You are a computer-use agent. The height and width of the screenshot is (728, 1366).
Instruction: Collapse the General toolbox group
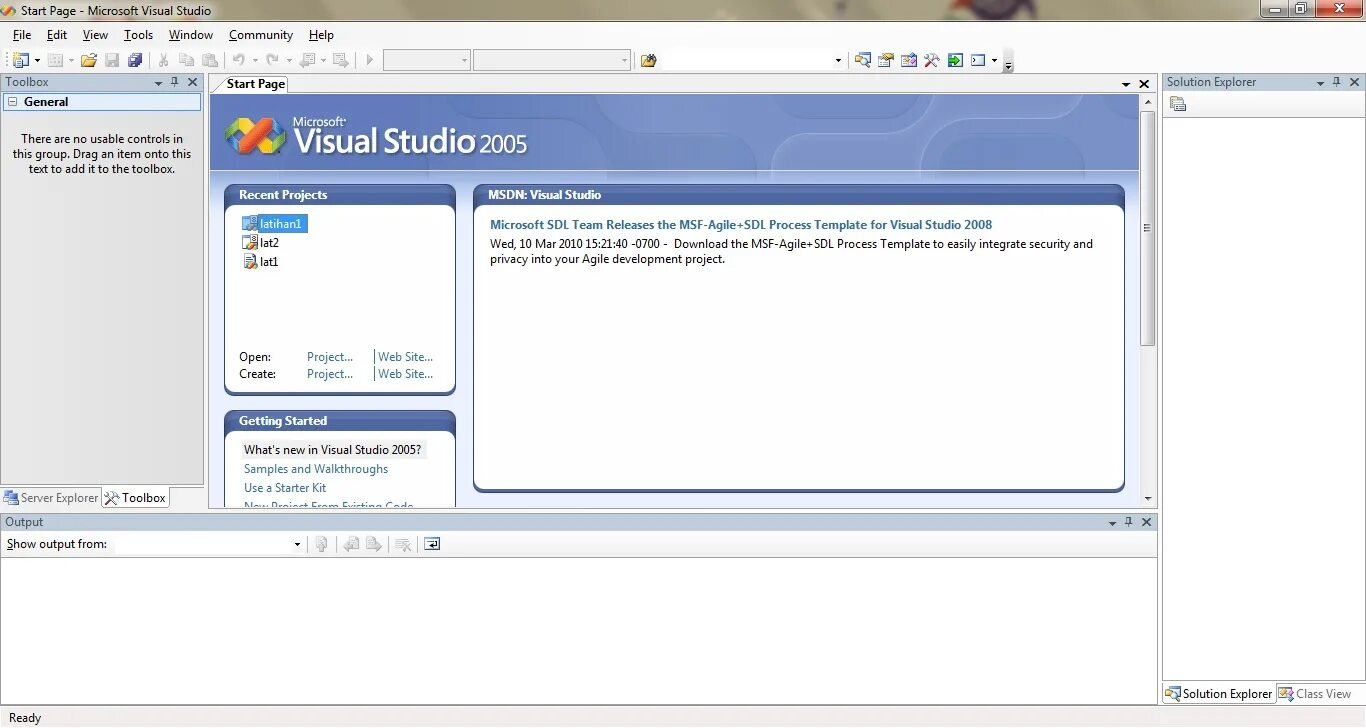[x=13, y=102]
